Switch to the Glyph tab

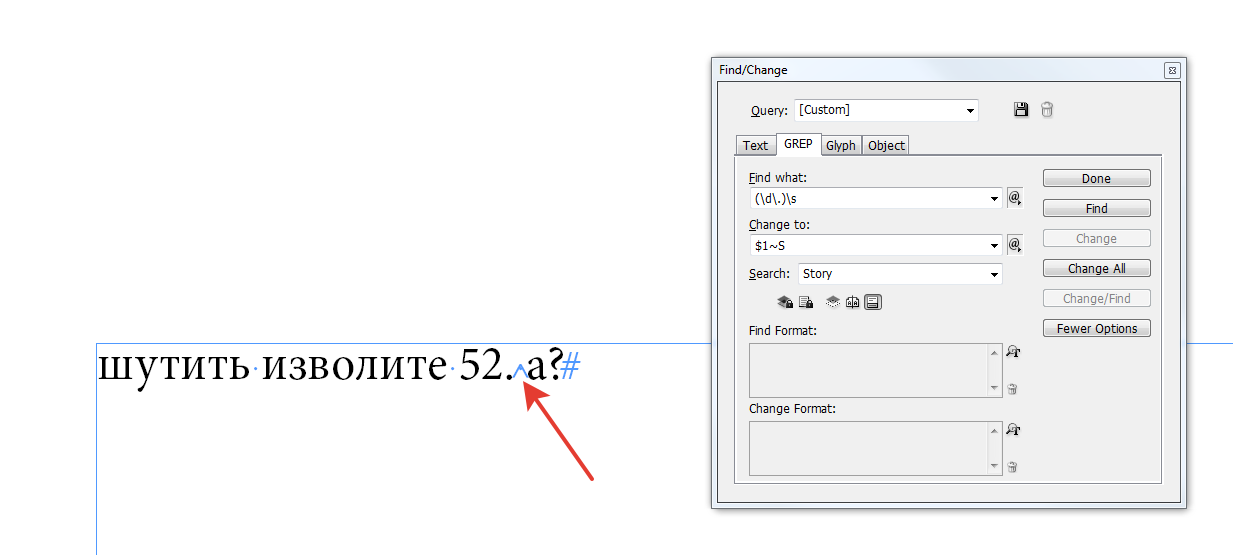[841, 146]
